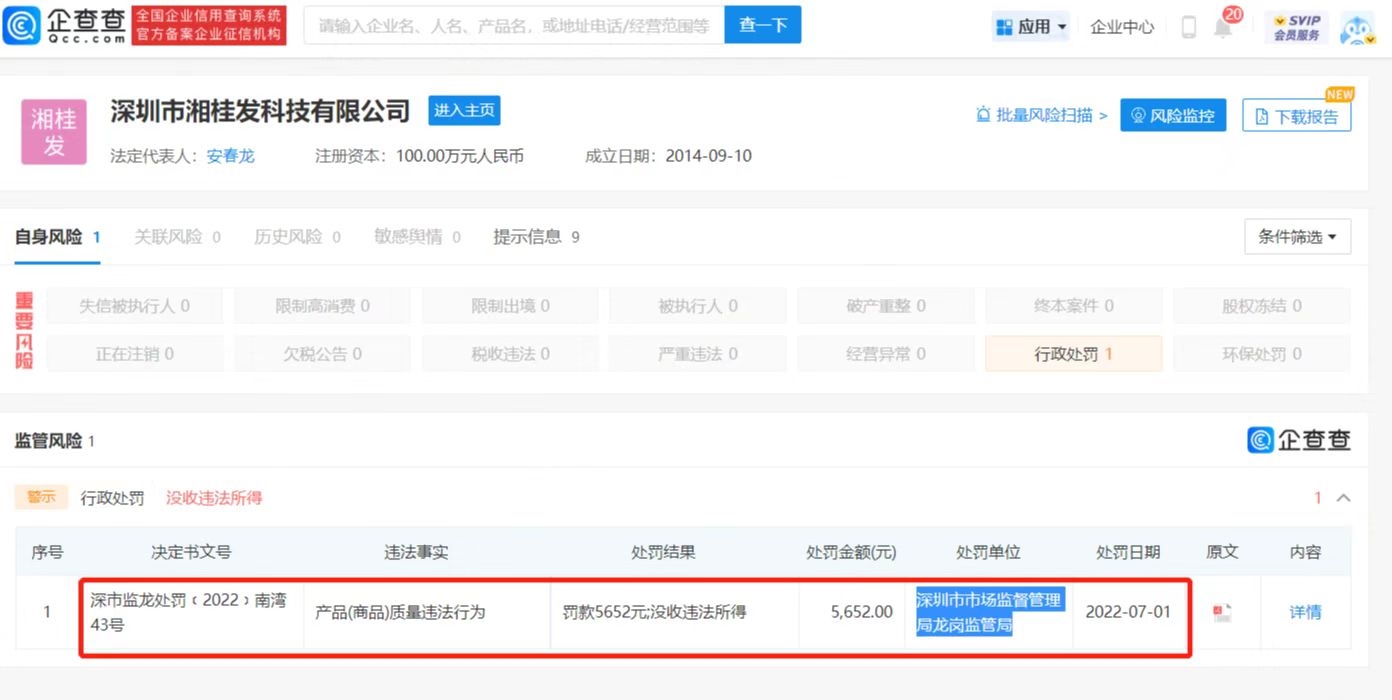This screenshot has width=1392, height=700.
Task: Click the mobile phone icon in header
Action: (x=1188, y=27)
